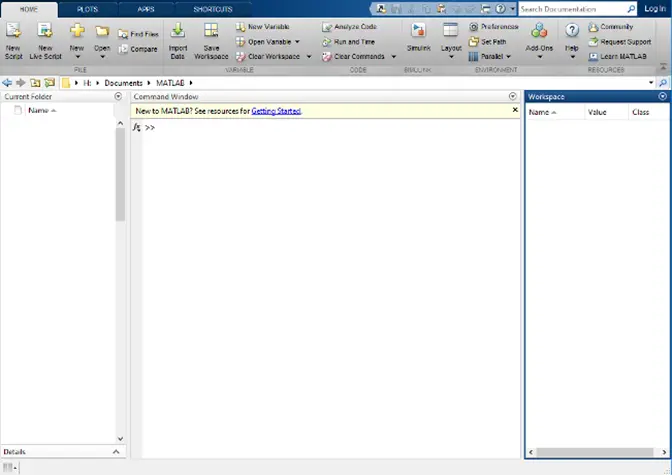Switch to the APPS tab

146,9
